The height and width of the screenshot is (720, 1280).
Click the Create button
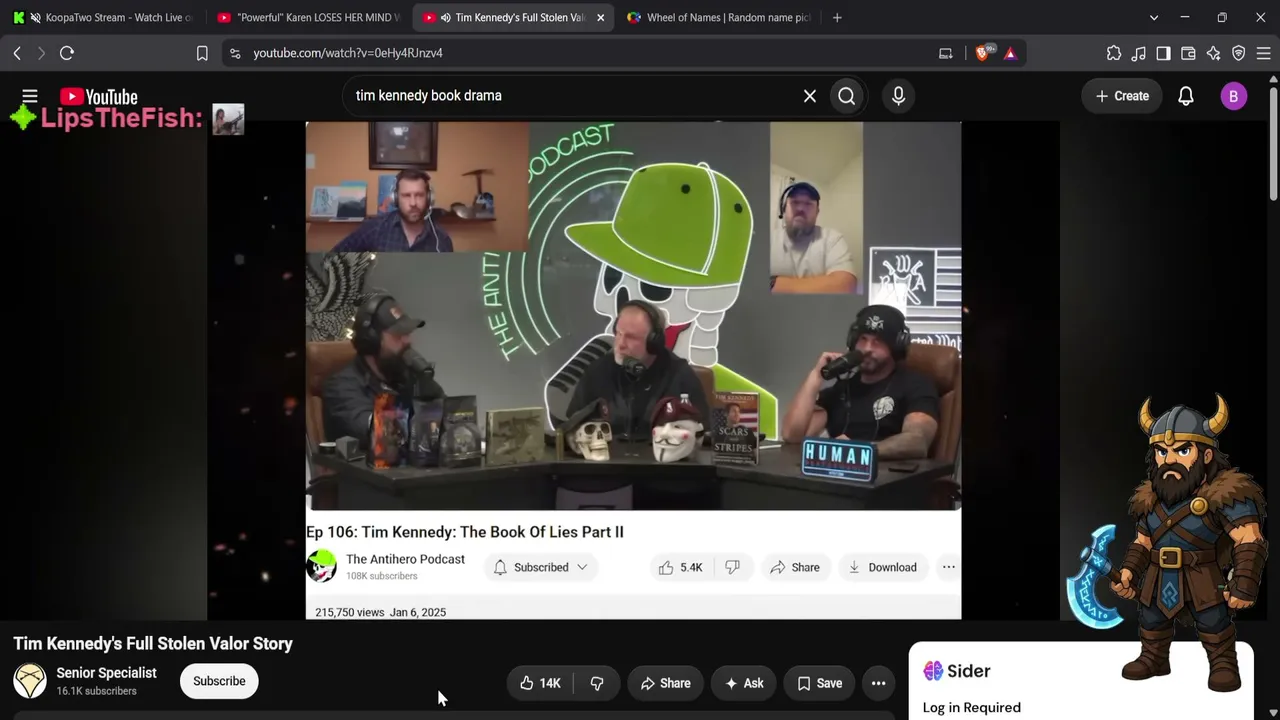pyautogui.click(x=1122, y=96)
